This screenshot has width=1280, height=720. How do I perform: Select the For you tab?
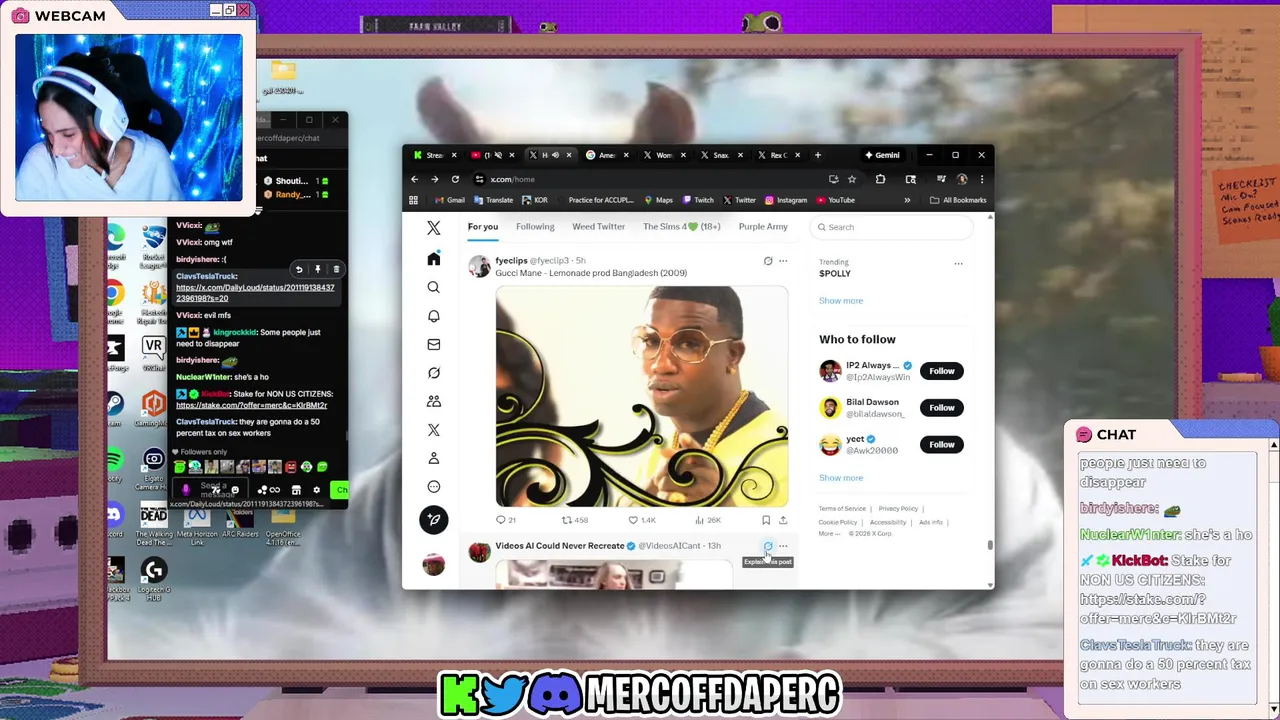(x=482, y=226)
